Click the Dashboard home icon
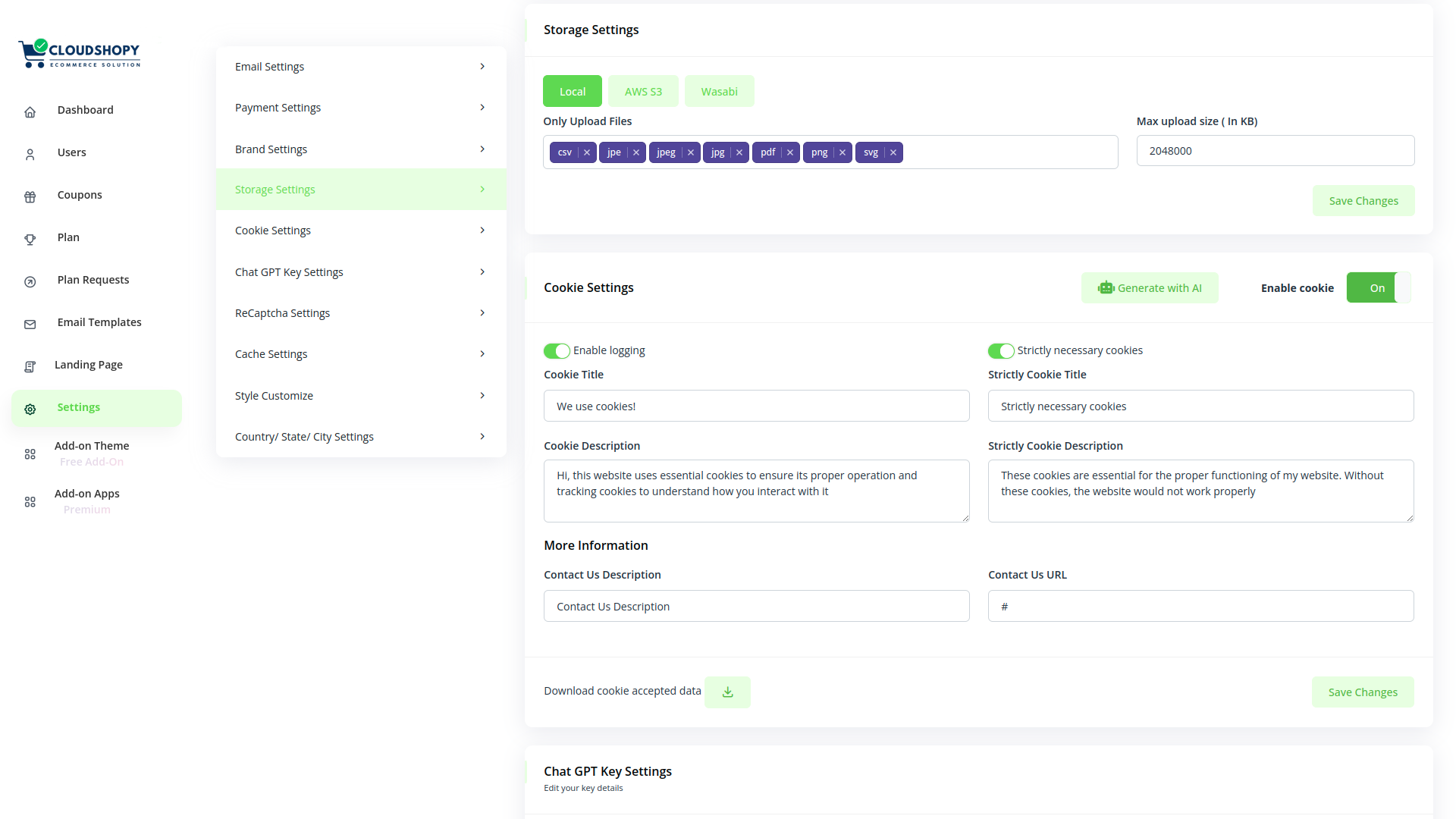 [x=30, y=111]
